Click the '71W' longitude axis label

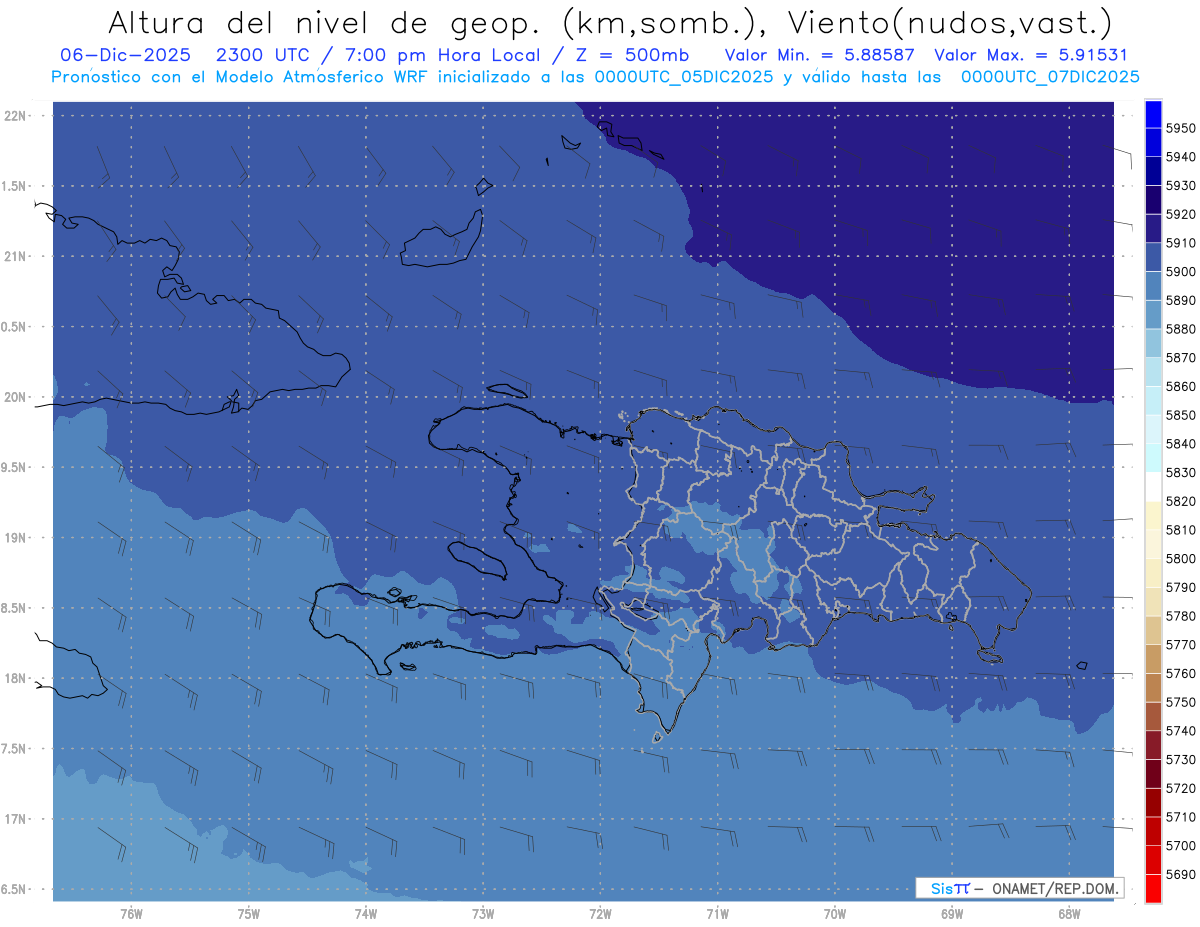(717, 913)
